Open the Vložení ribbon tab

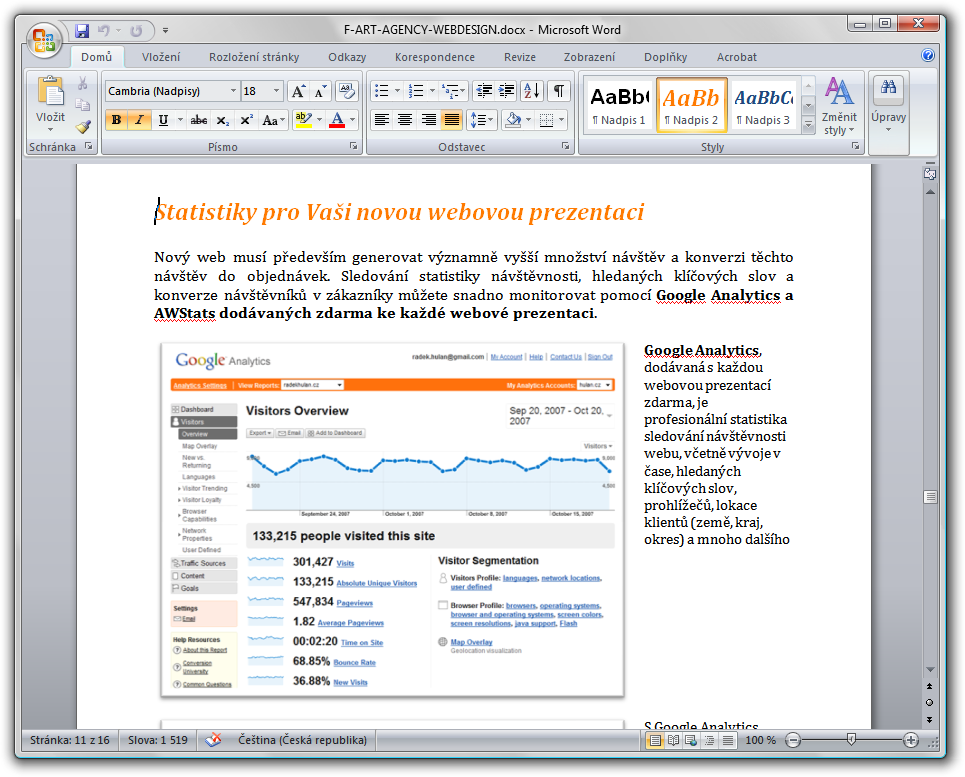pos(161,57)
